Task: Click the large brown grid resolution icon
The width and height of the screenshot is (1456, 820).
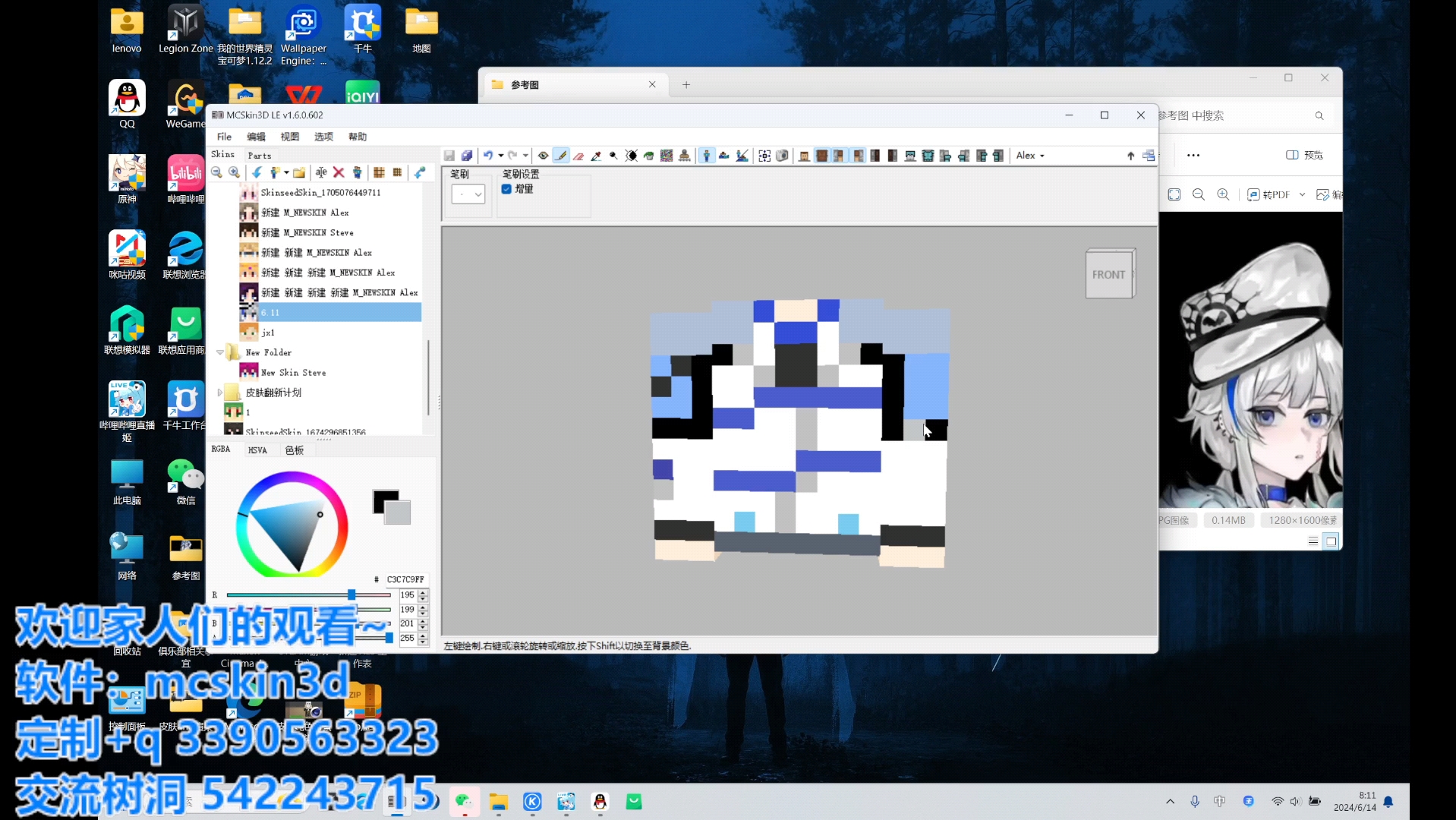Action: click(379, 173)
